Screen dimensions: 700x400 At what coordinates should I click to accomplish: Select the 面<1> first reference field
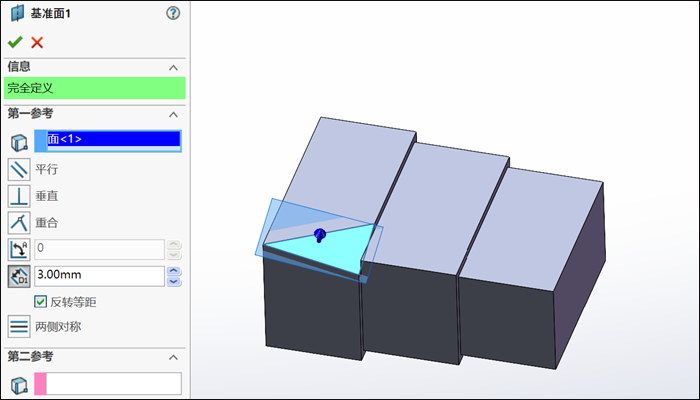tap(108, 141)
